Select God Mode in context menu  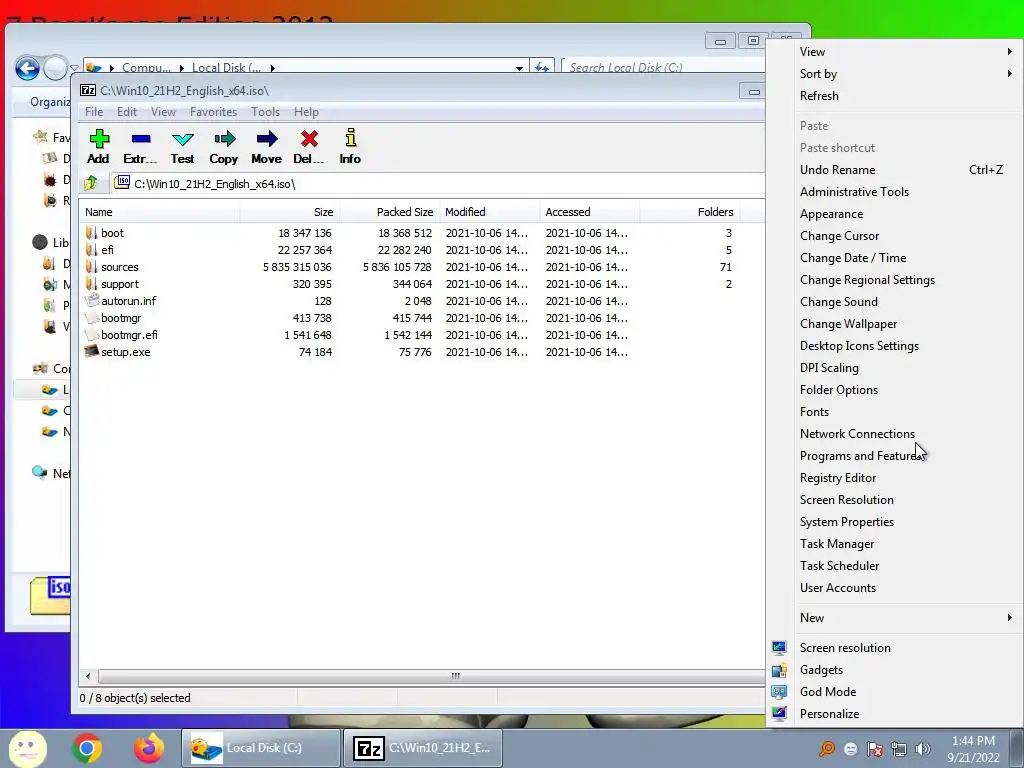[827, 692]
